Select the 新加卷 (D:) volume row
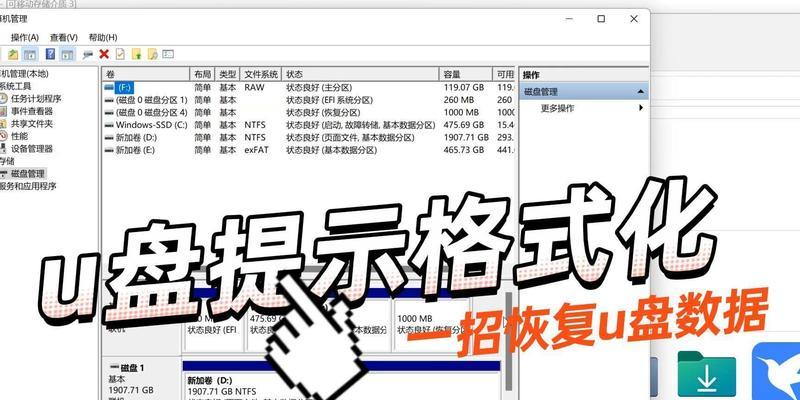 pyautogui.click(x=309, y=138)
